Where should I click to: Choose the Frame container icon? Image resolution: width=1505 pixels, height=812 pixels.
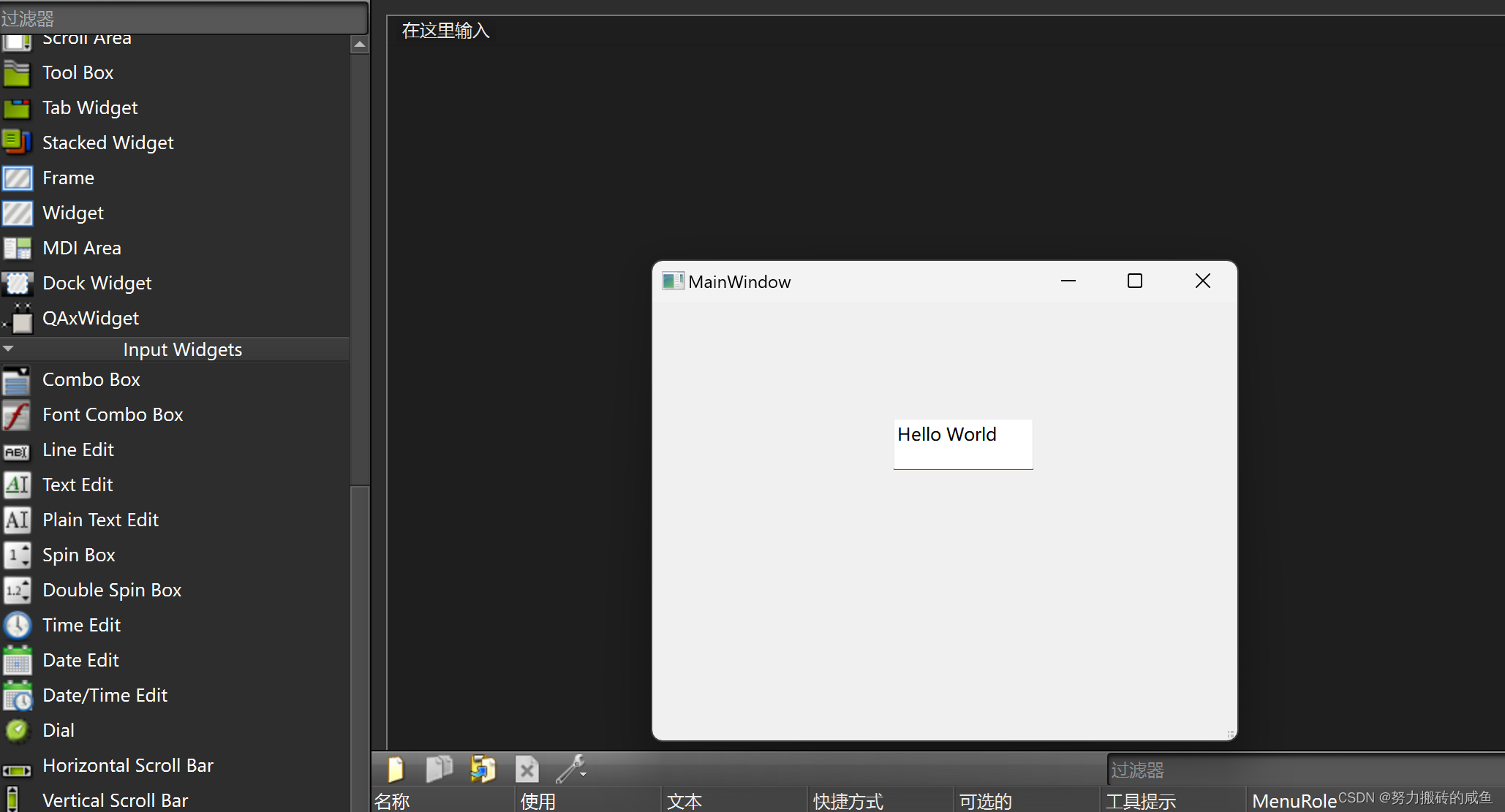pyautogui.click(x=17, y=178)
